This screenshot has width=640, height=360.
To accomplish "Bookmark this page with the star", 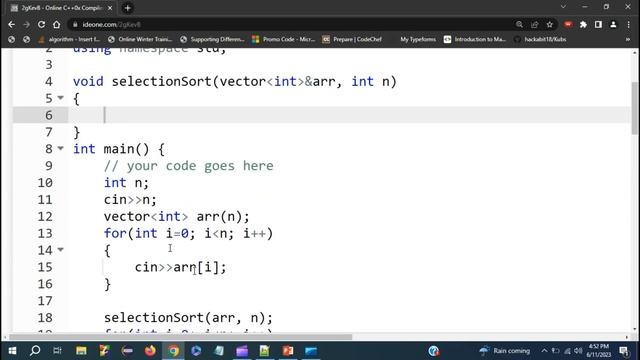I will pos(549,24).
